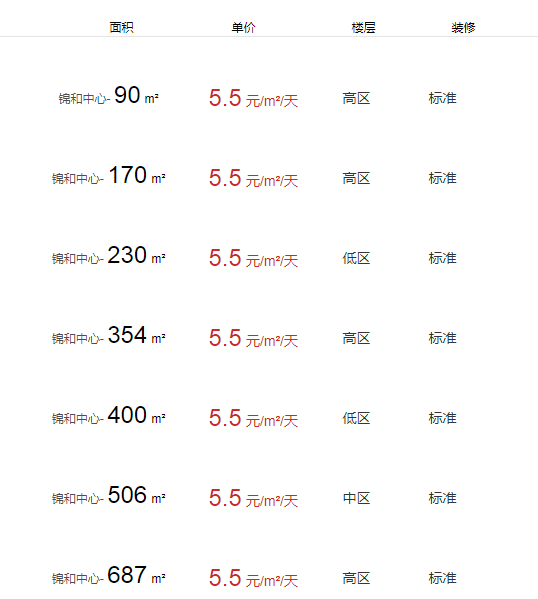Click 低区 in the 230 m² row
This screenshot has width=538, height=599.
tap(356, 258)
